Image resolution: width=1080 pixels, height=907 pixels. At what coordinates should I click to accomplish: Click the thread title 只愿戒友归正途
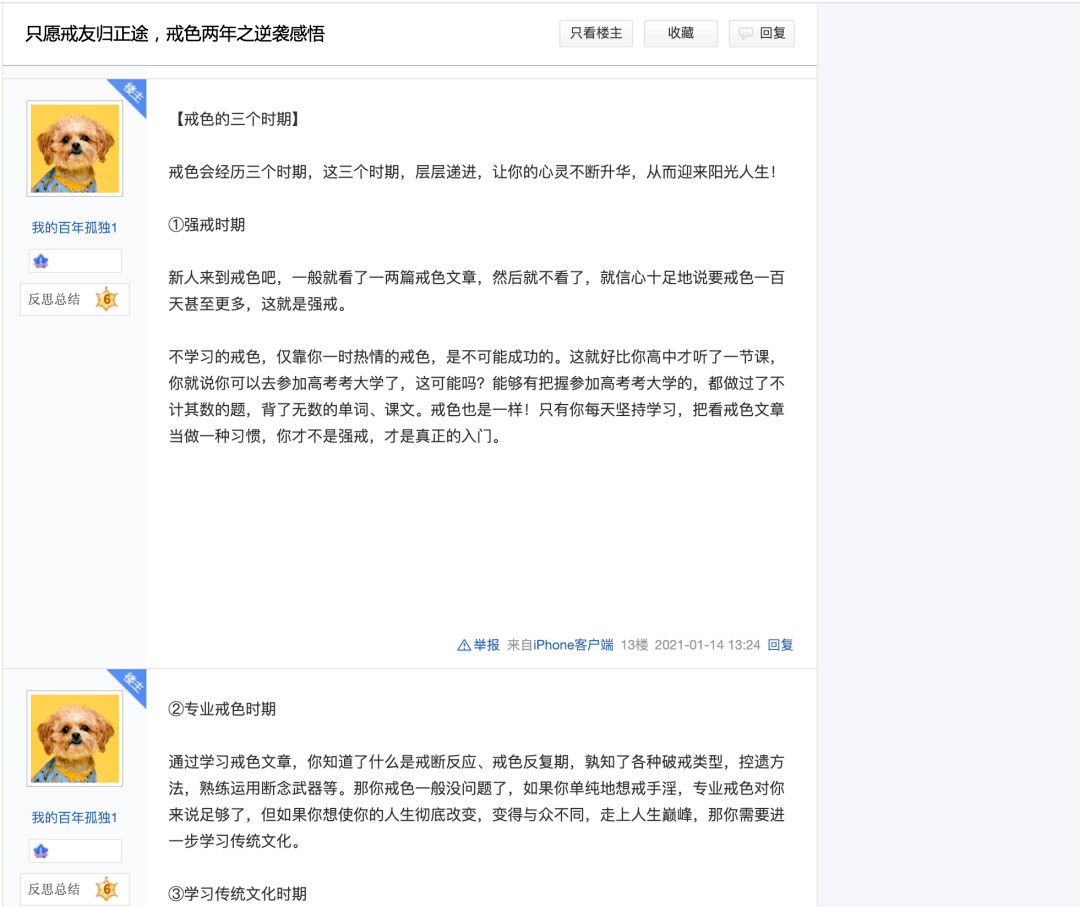175,33
